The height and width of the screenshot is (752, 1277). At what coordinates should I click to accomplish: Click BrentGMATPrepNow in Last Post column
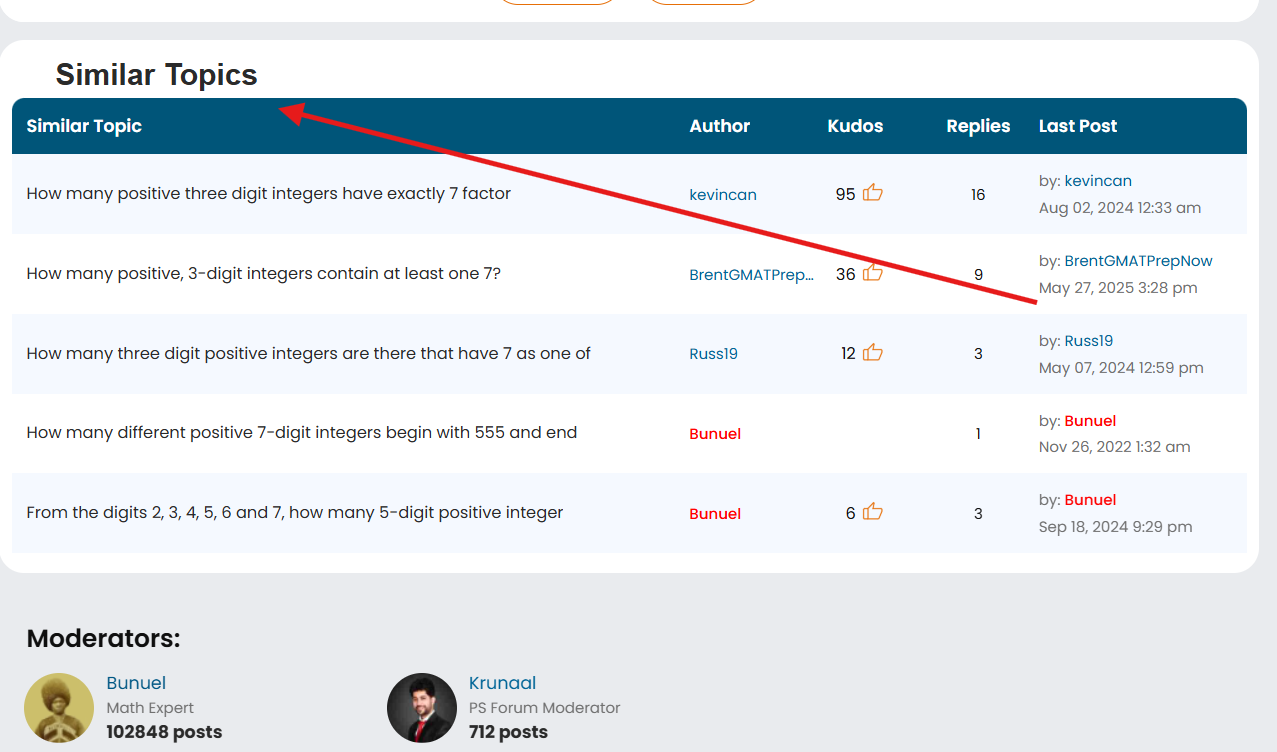[1138, 261]
